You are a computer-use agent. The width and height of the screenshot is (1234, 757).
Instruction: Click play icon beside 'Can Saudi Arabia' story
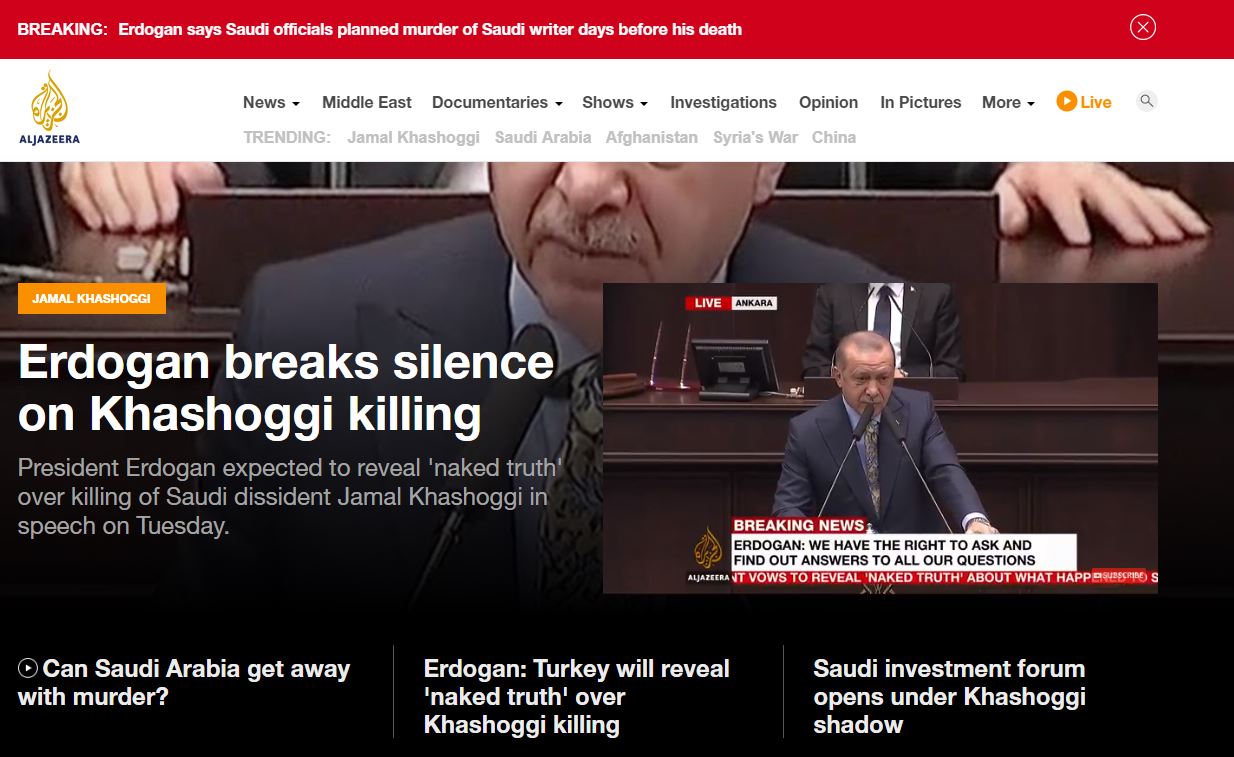click(x=28, y=668)
